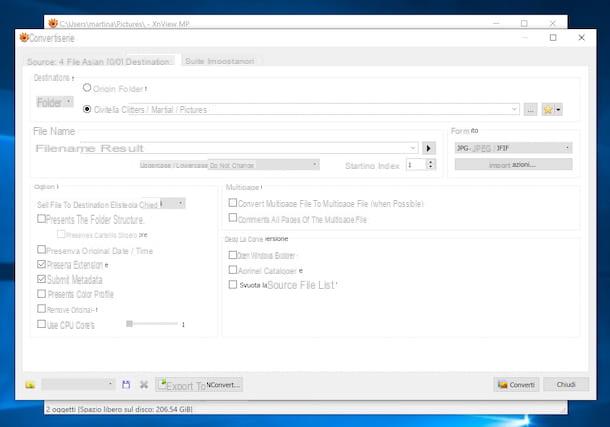Viewport: 610px width, 427px height.
Task: Click the XnView icon in the Convert dialog title
Action: pos(24,37)
